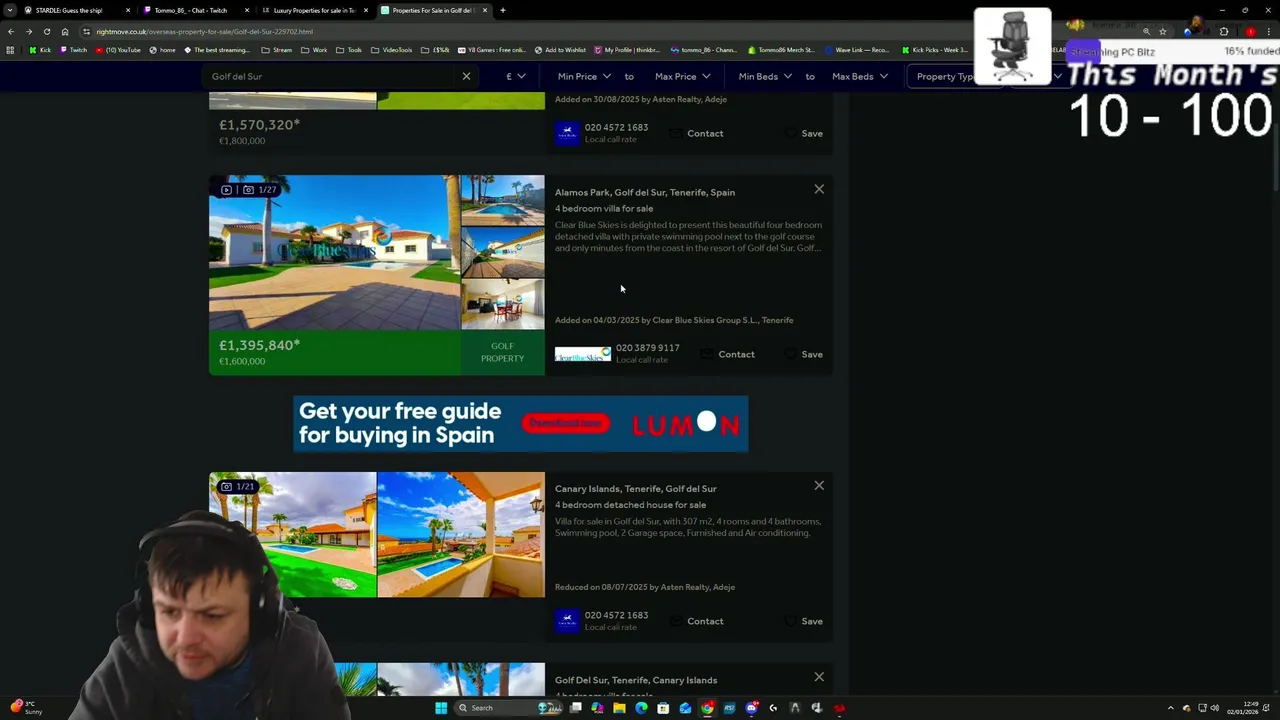Open Microsoft Edge from the taskbar

(641, 708)
